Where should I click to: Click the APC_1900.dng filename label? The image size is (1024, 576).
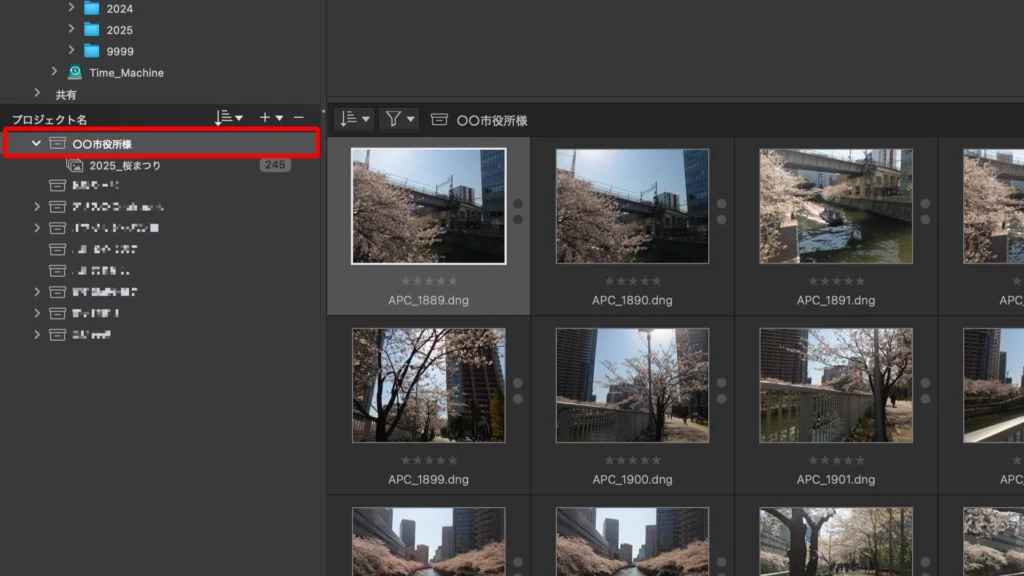click(632, 480)
